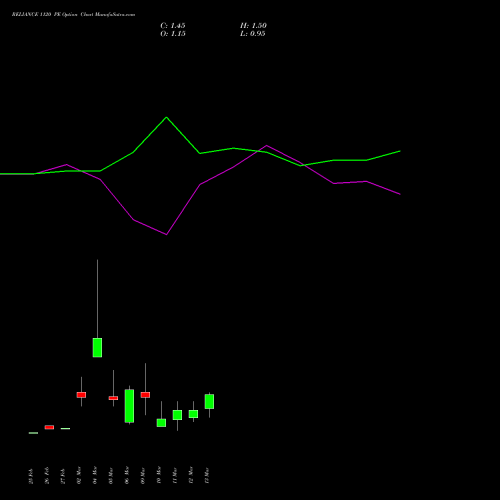Click the 27 Feb date label
Viewport: 500px width, 500px height.
[63, 476]
